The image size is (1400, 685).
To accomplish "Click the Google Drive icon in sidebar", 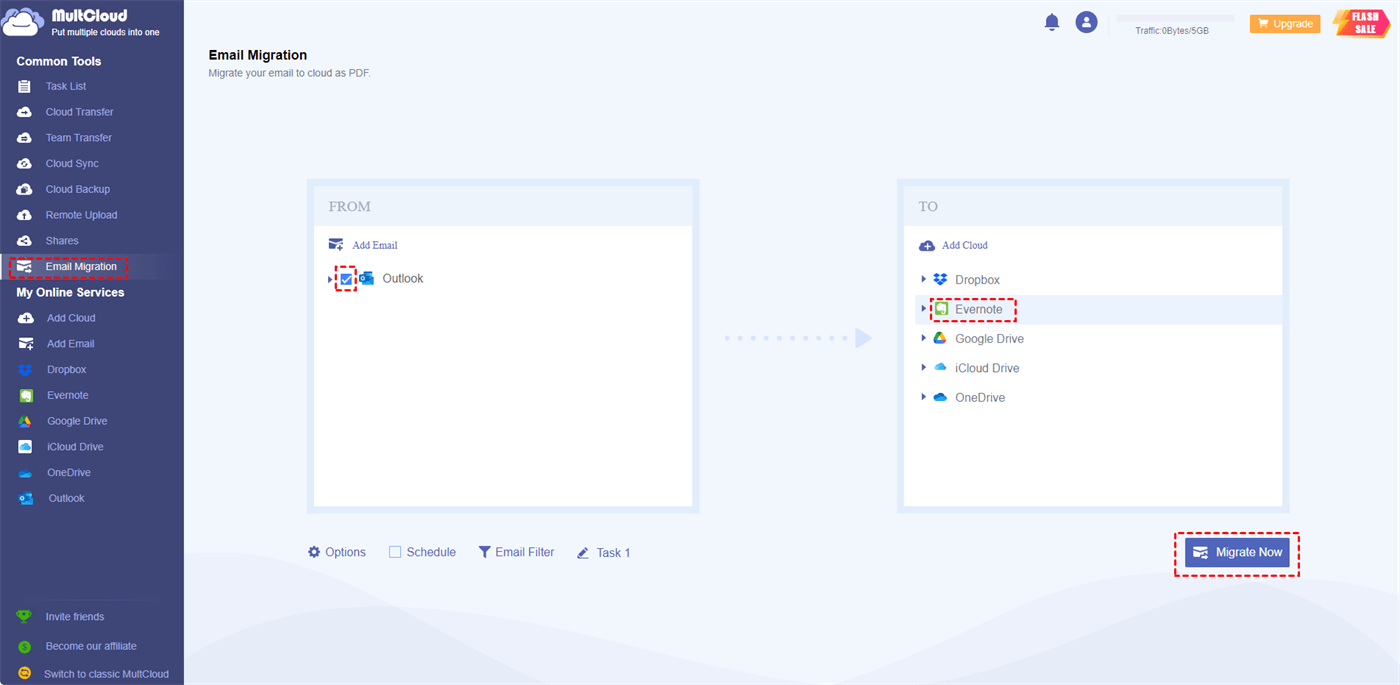I will click(26, 421).
